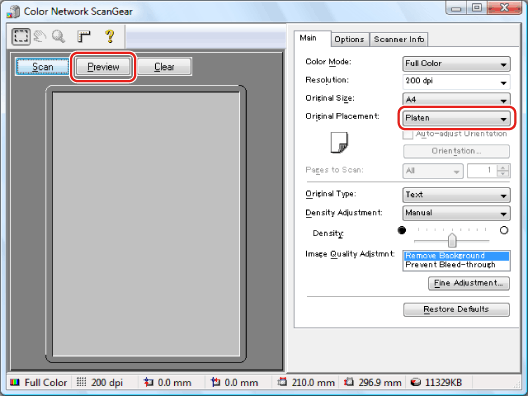The height and width of the screenshot is (396, 528).
Task: Open the Pages to Scan All dropdown
Action: tap(433, 171)
